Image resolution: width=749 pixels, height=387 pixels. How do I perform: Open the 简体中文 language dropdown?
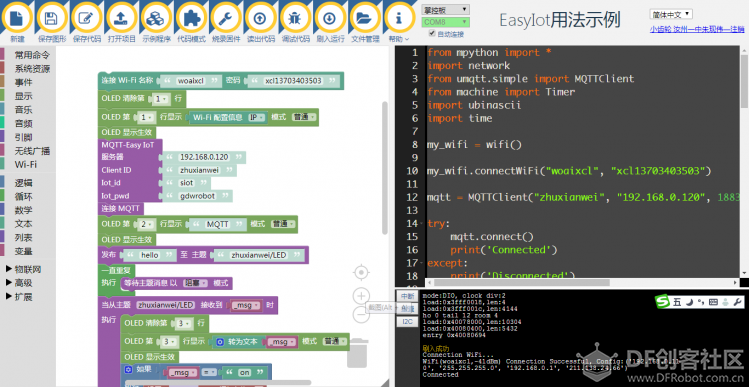click(x=671, y=14)
